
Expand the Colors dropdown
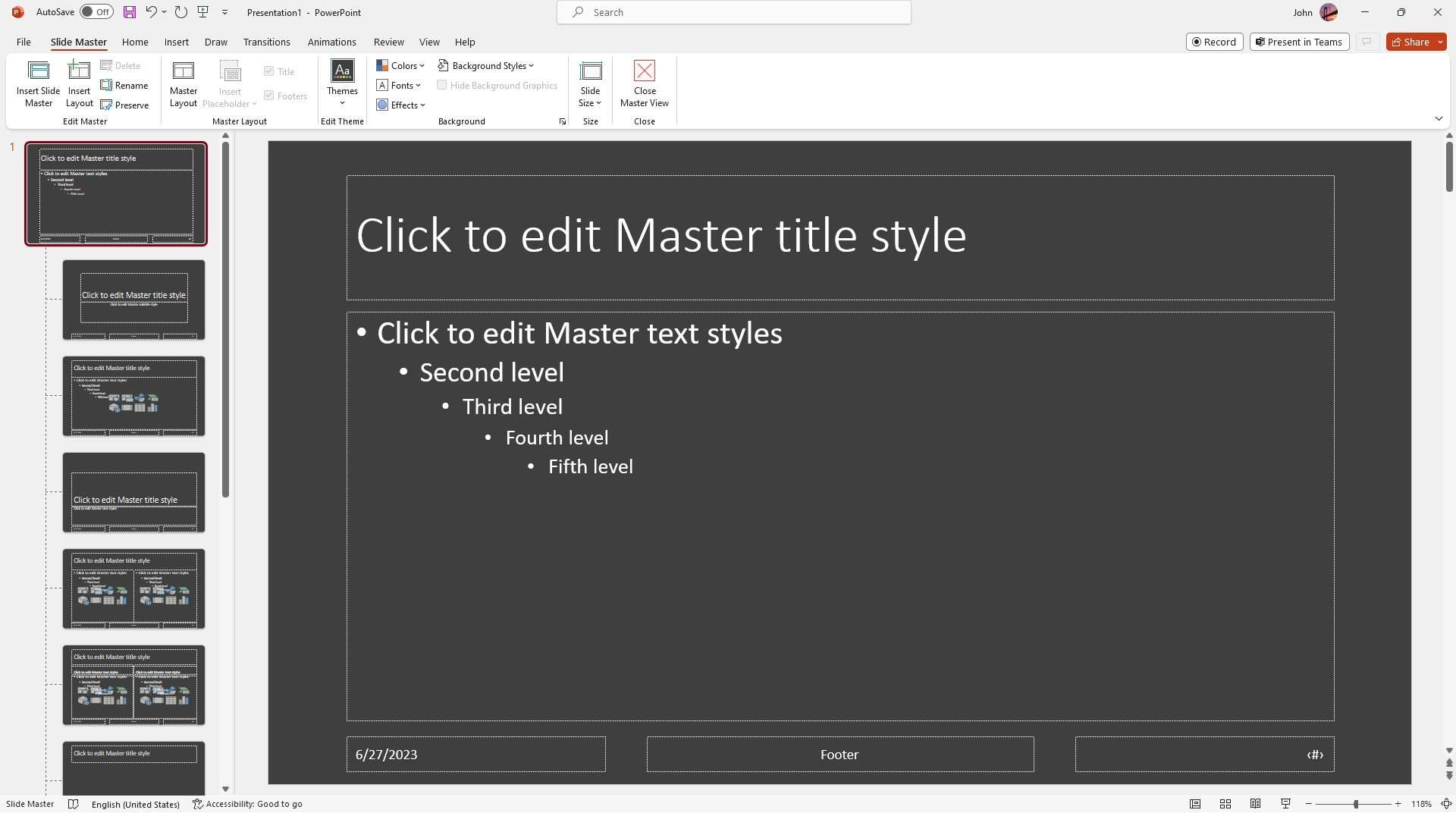tap(400, 66)
